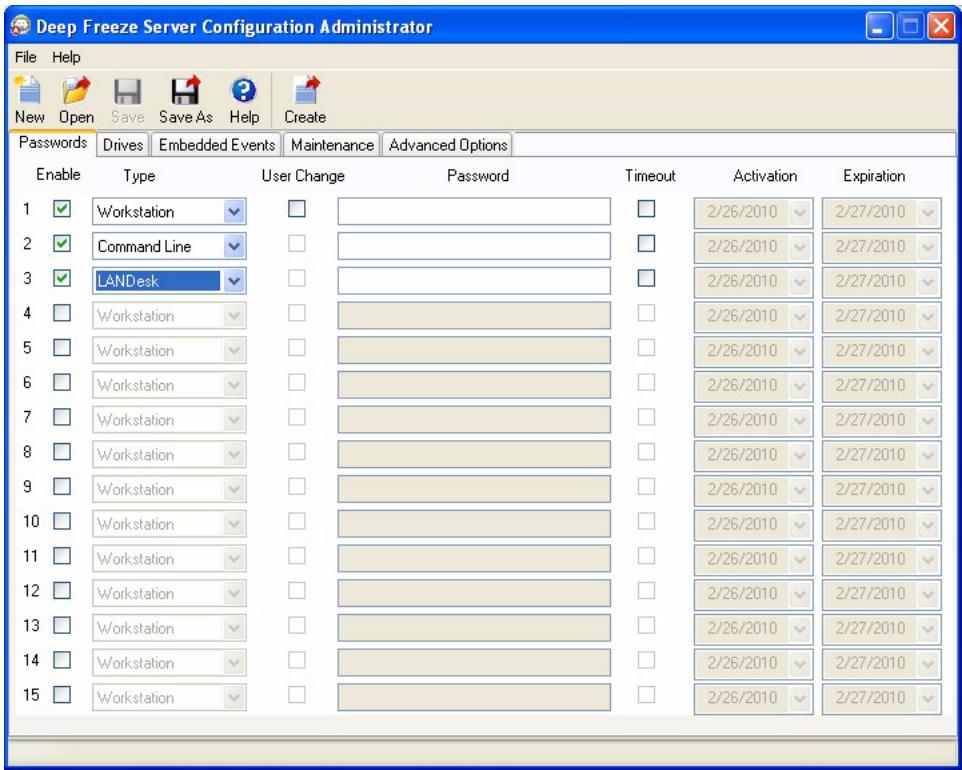Open the Expiration date dropdown in row 1
The height and width of the screenshot is (770, 962).
pyautogui.click(x=928, y=213)
